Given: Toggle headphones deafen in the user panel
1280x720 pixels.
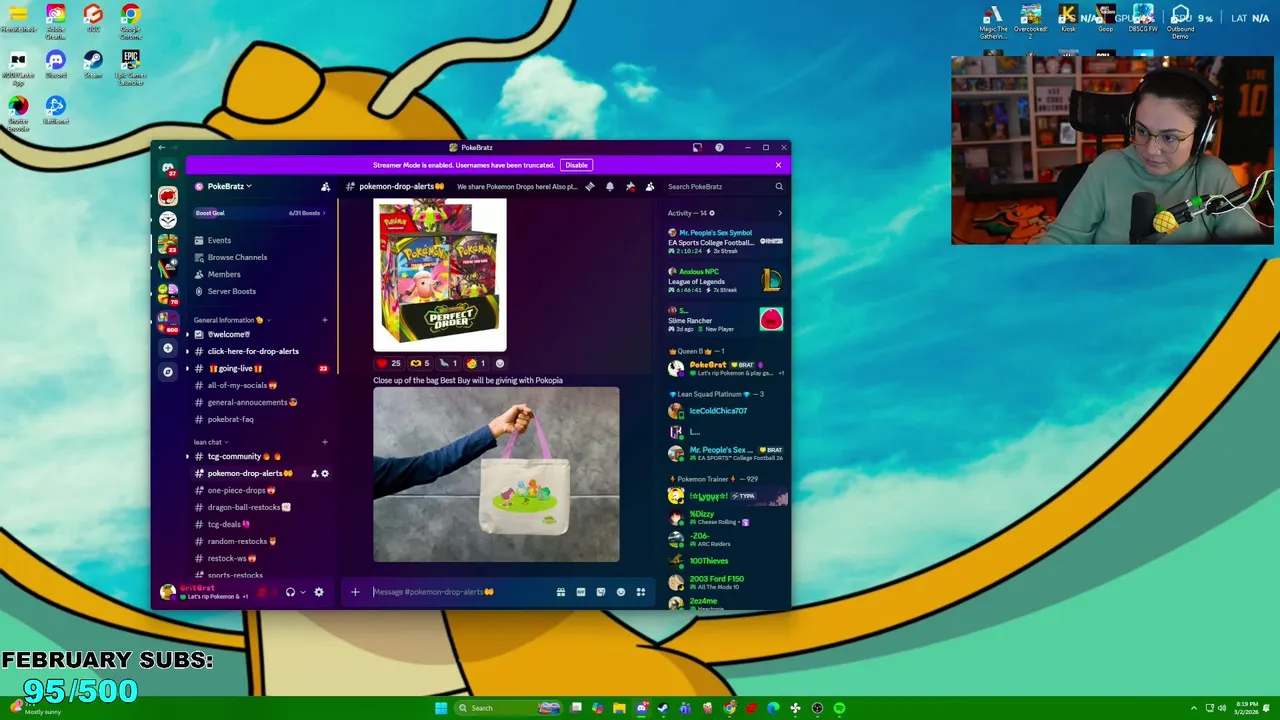Looking at the screenshot, I should pyautogui.click(x=290, y=592).
